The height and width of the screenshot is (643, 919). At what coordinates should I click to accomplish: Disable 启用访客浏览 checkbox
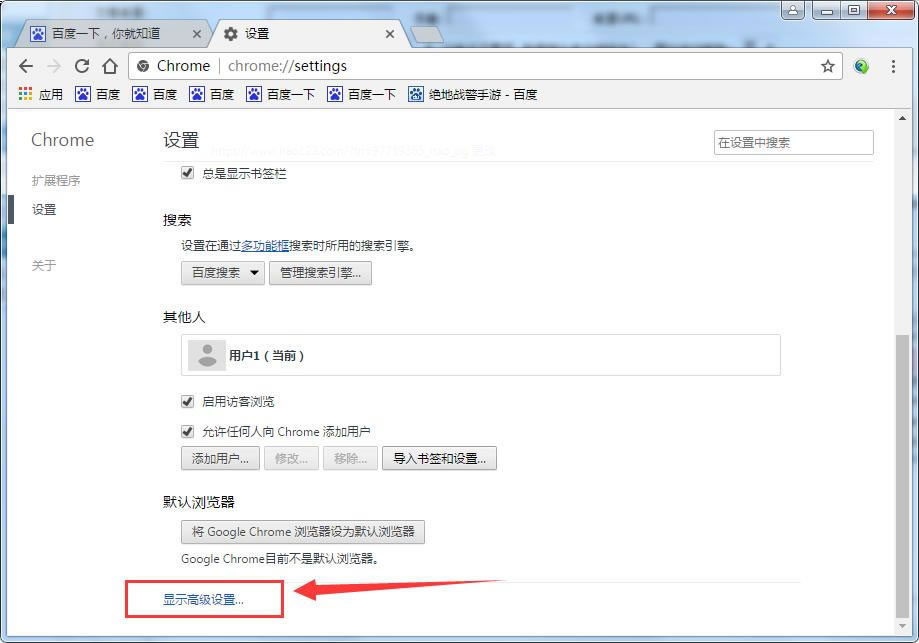point(187,401)
